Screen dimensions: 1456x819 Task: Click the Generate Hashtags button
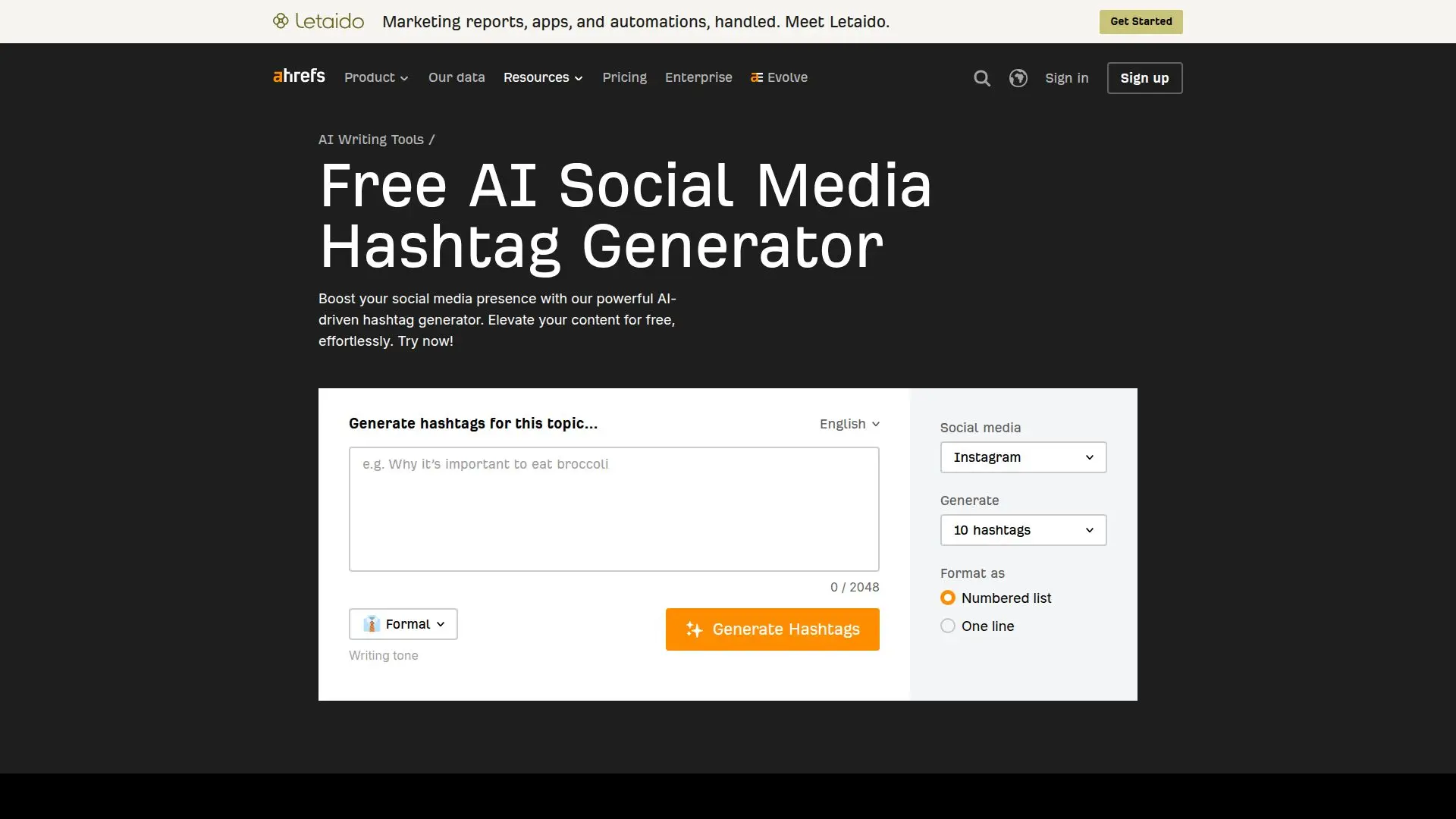[773, 629]
